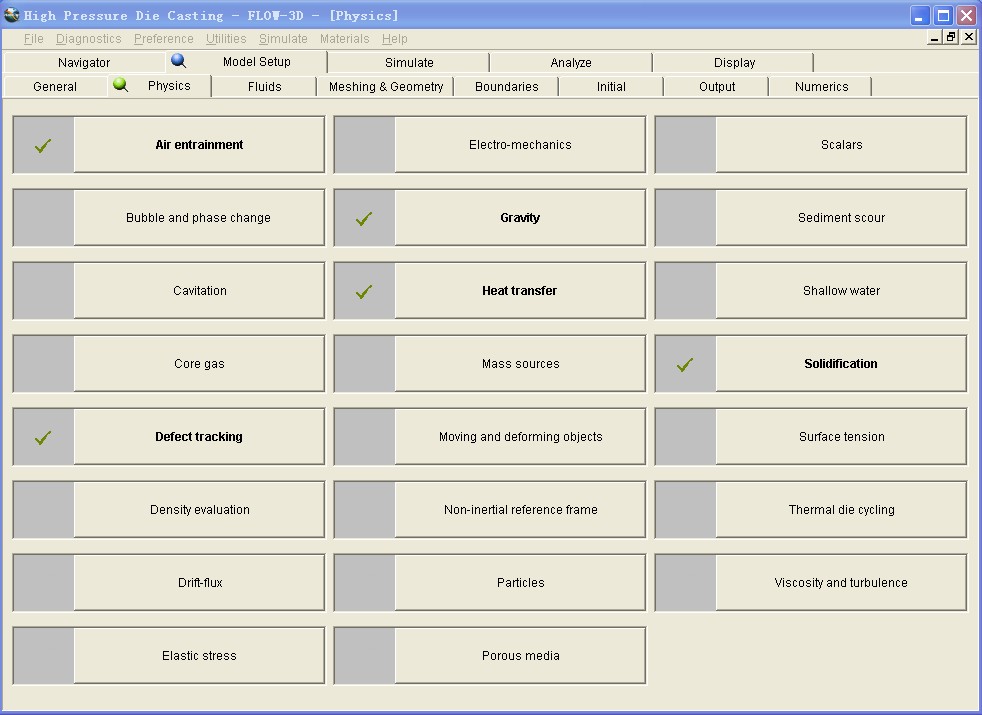Uncheck the Air entrainment checkbox
The height and width of the screenshot is (715, 982).
click(x=43, y=145)
